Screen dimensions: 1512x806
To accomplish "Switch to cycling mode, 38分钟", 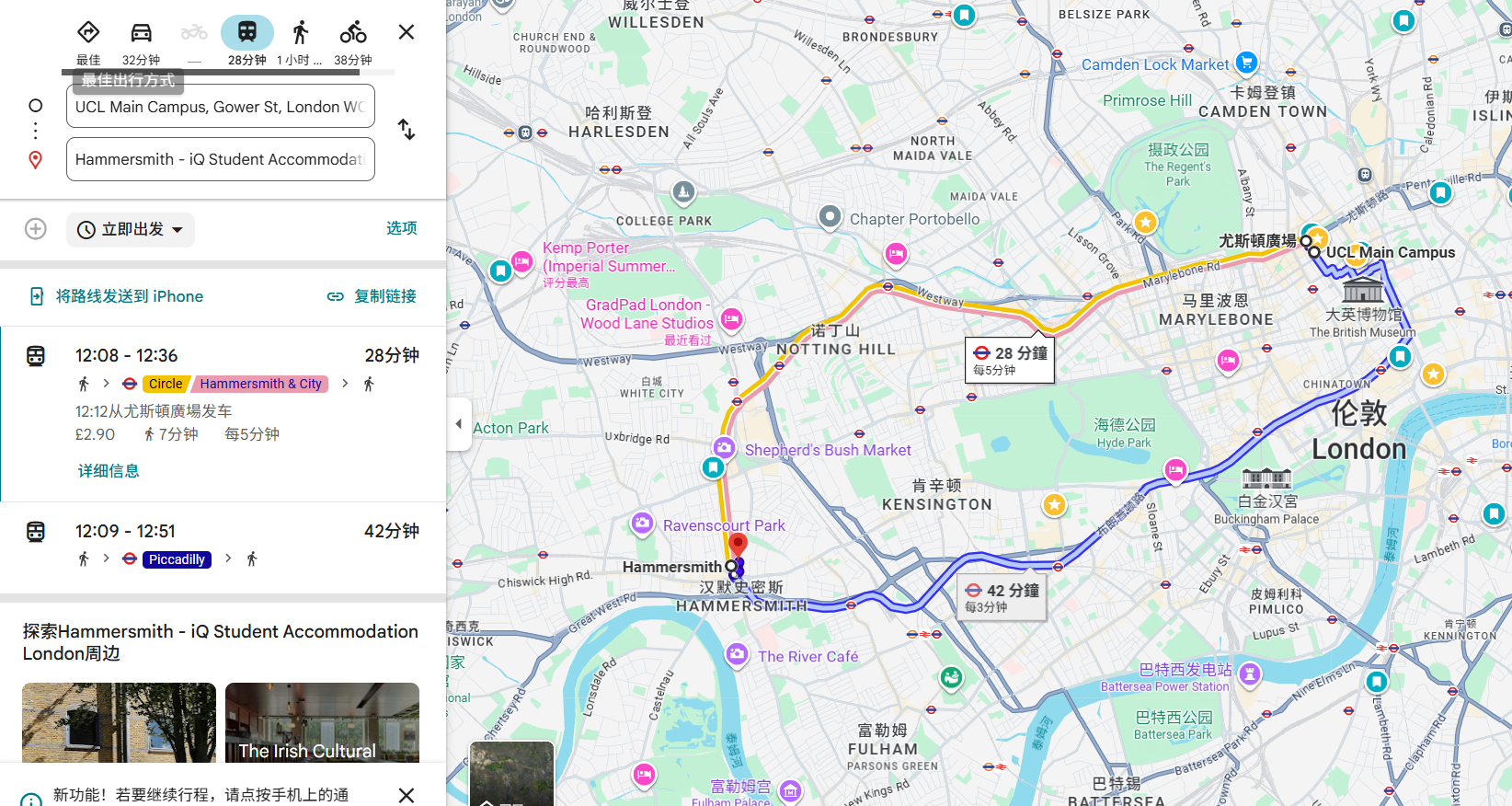I will click(x=353, y=42).
